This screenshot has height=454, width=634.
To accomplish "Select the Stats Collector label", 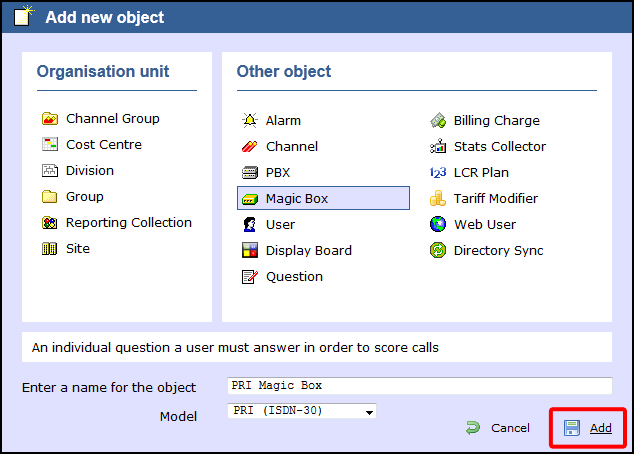I will pos(500,146).
